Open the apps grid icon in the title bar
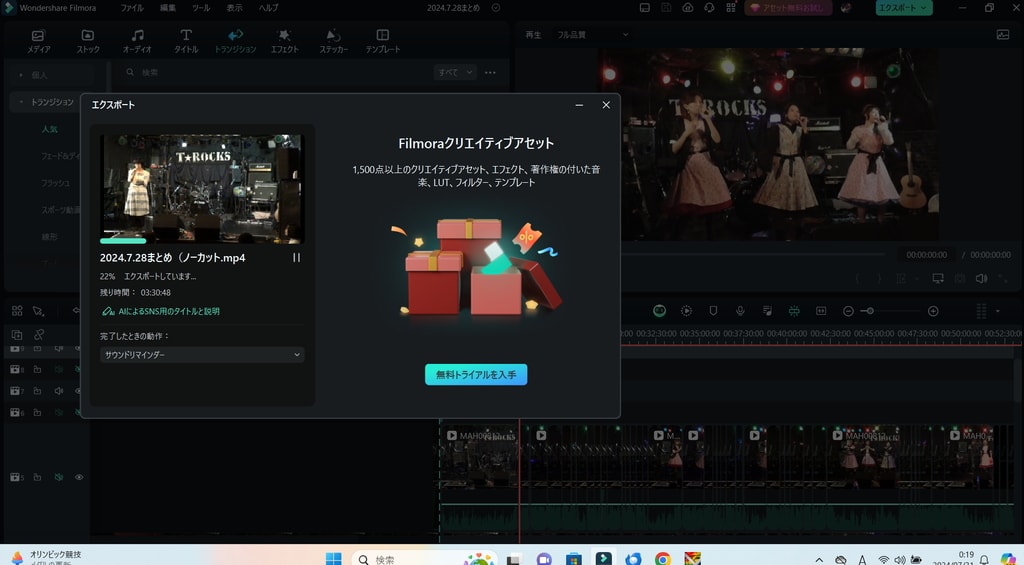Screen dimensions: 1024x565 [731, 8]
